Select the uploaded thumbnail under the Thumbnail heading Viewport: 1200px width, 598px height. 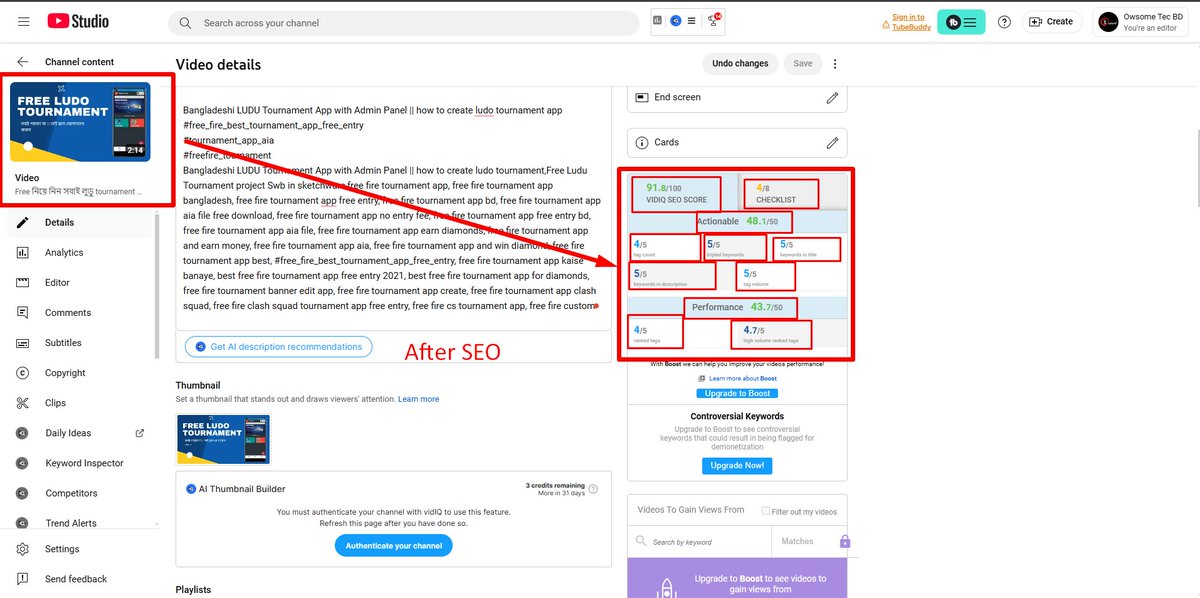click(224, 439)
